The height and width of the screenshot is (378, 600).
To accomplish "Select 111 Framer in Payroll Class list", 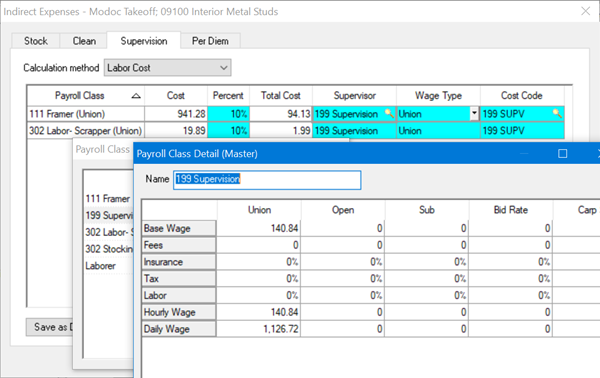I will tap(108, 199).
